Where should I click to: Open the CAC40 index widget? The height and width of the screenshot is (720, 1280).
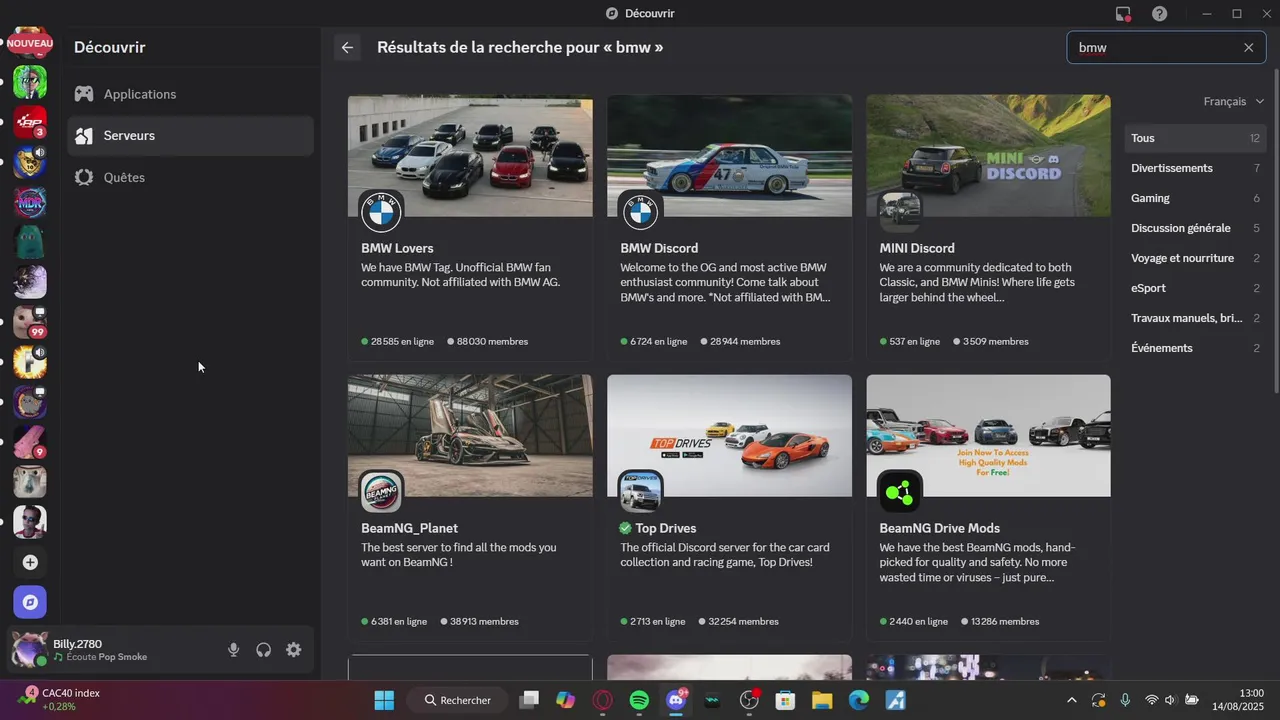(57, 699)
